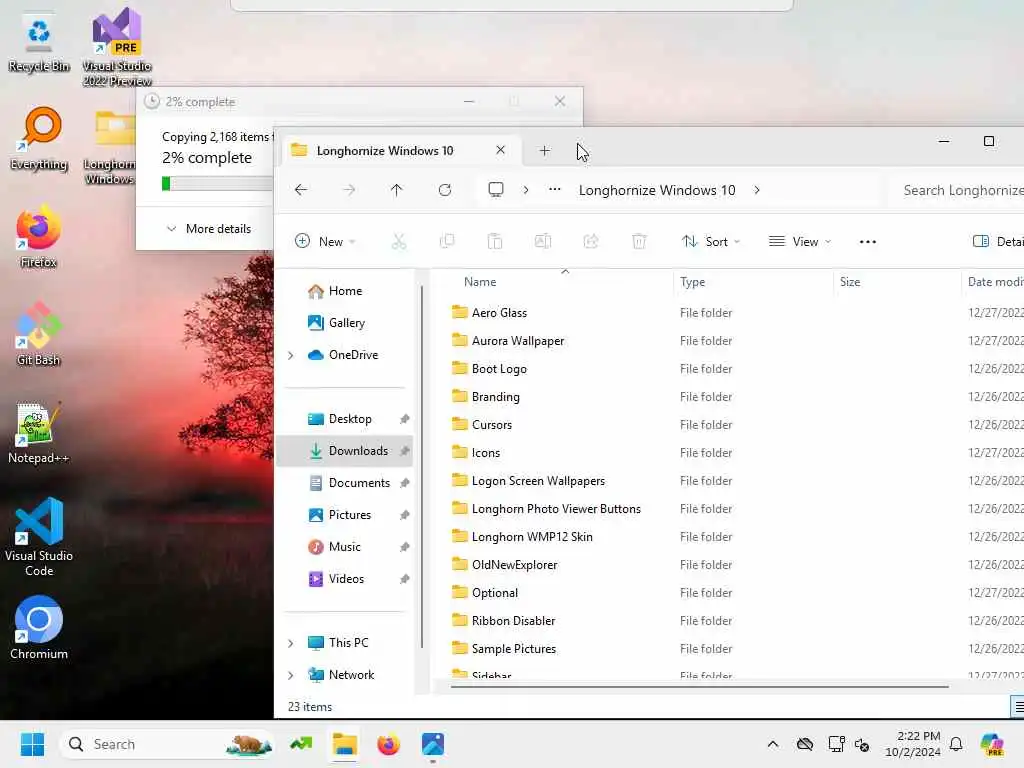1024x768 pixels.
Task: Open Pictures in the navigation pane
Action: coord(345,515)
